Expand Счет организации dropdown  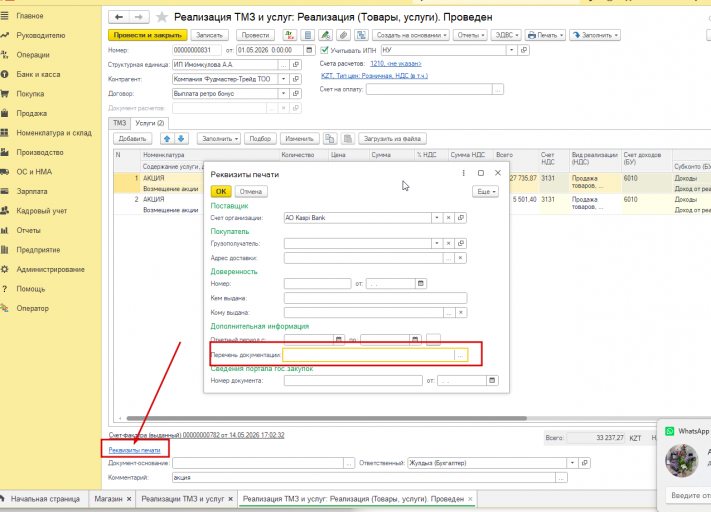click(x=437, y=218)
